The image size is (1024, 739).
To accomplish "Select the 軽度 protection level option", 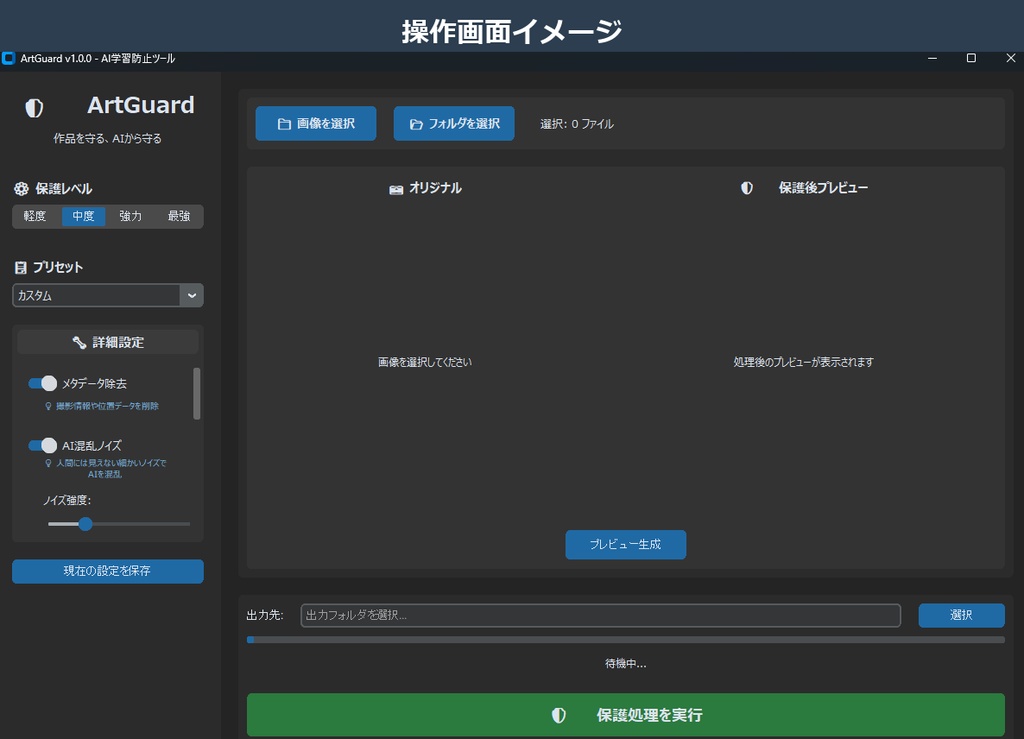I will (x=34, y=216).
